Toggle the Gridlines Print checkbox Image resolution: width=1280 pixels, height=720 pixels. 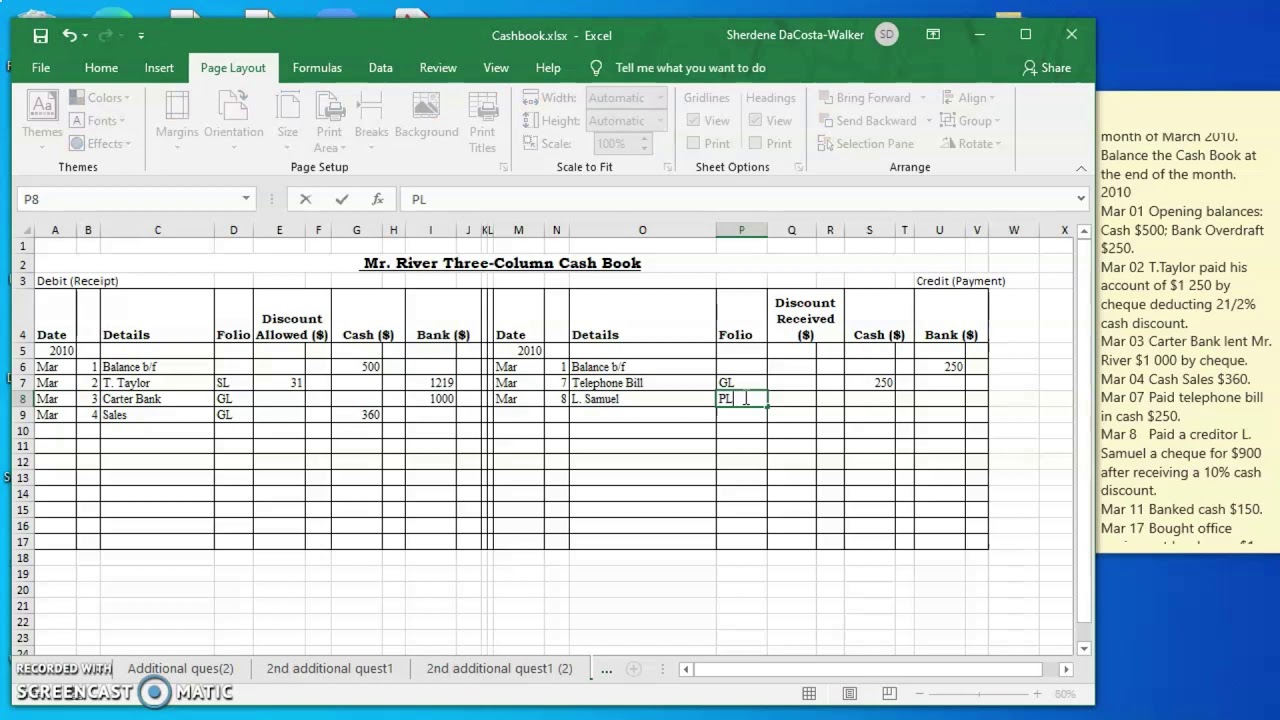[693, 144]
